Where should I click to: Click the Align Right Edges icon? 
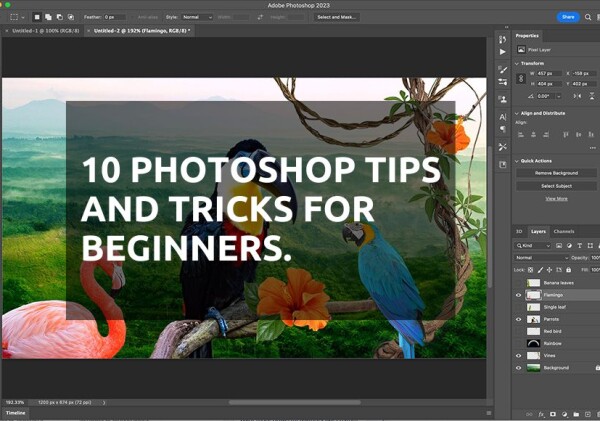click(546, 134)
